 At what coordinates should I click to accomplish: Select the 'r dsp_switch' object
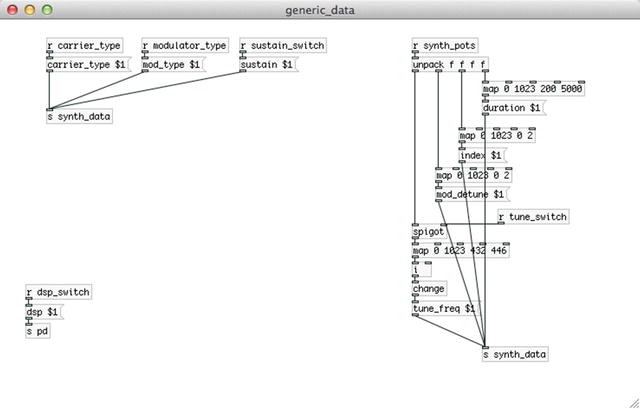pyautogui.click(x=58, y=292)
